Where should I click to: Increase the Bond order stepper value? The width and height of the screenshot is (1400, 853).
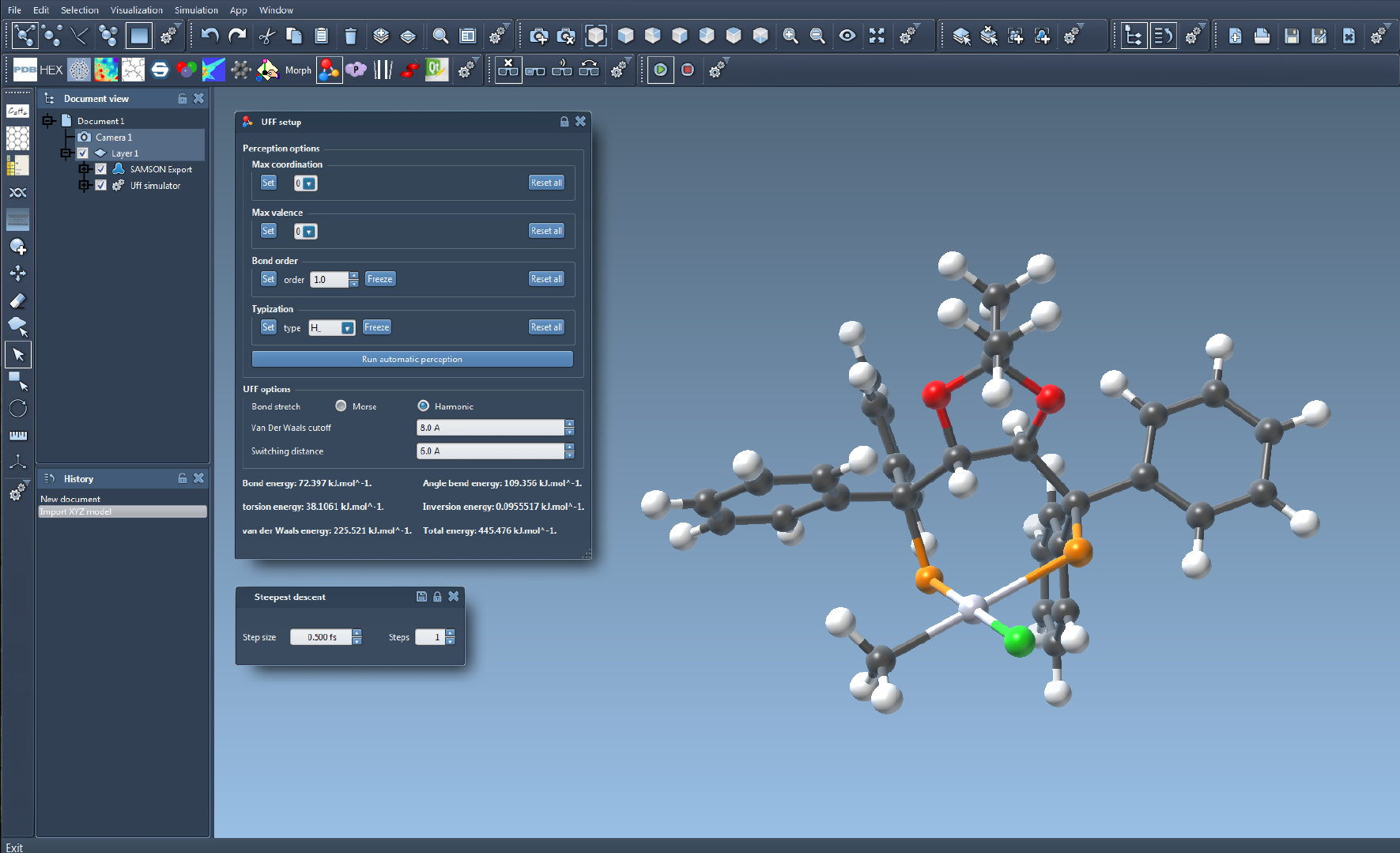(x=353, y=275)
